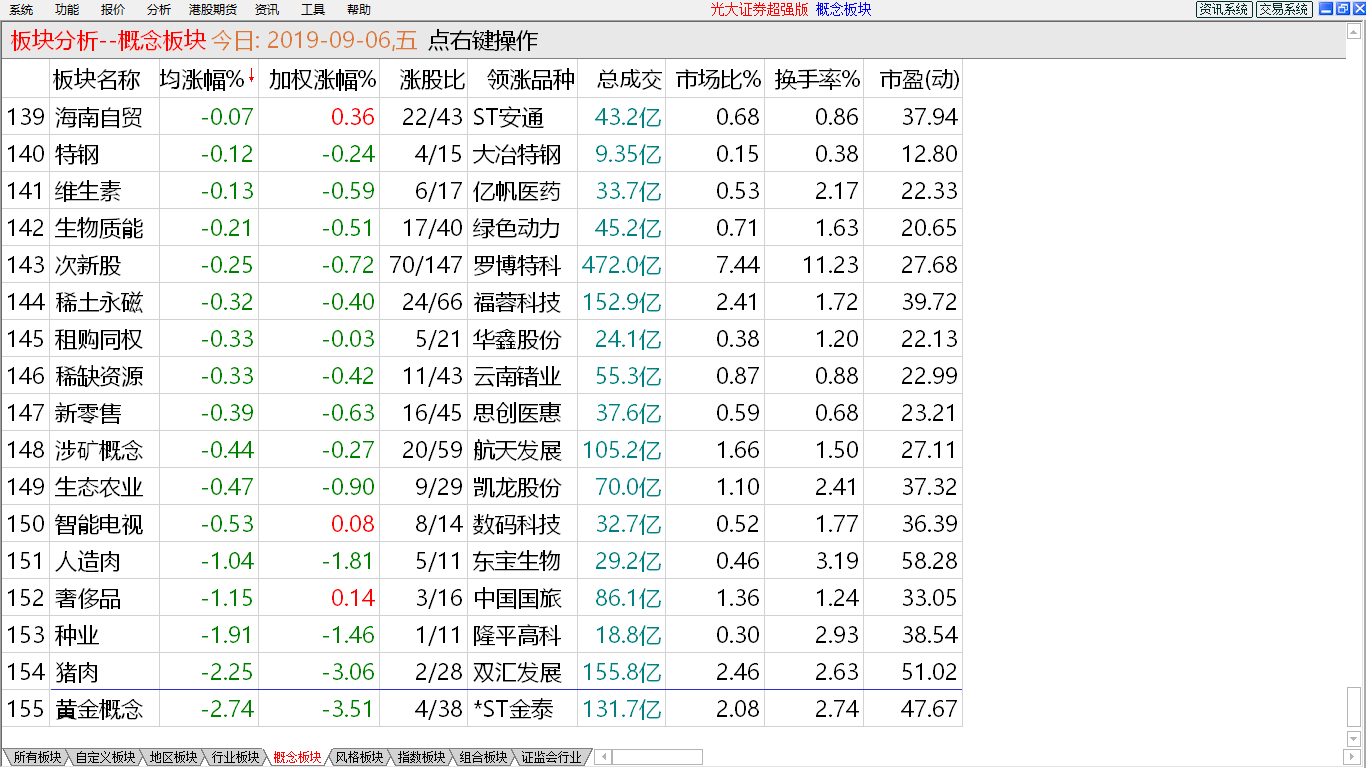The image size is (1366, 768).
Task: Open the 帮助 menu
Action: pyautogui.click(x=358, y=9)
